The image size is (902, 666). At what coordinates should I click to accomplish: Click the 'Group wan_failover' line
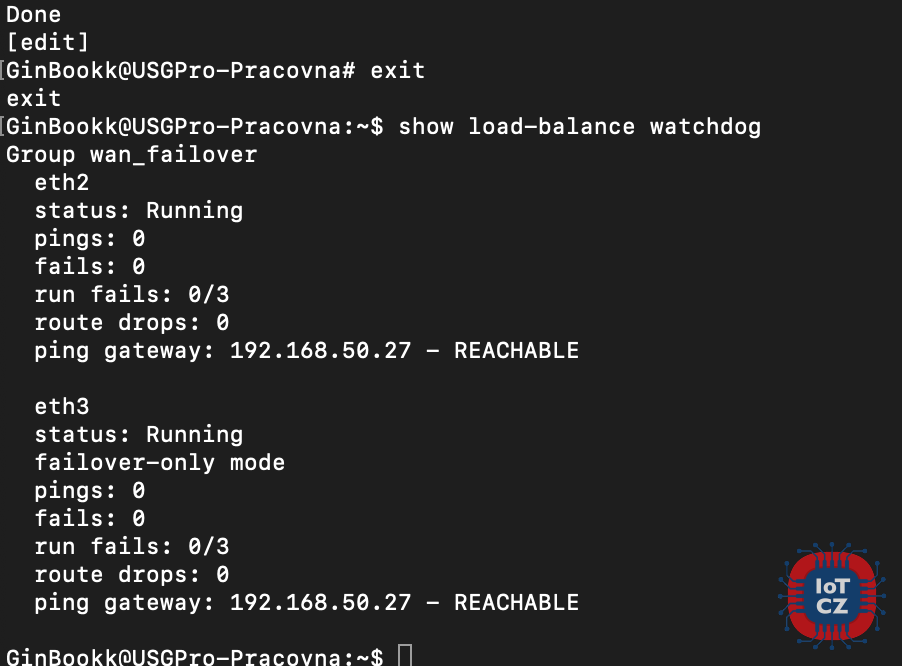click(131, 155)
